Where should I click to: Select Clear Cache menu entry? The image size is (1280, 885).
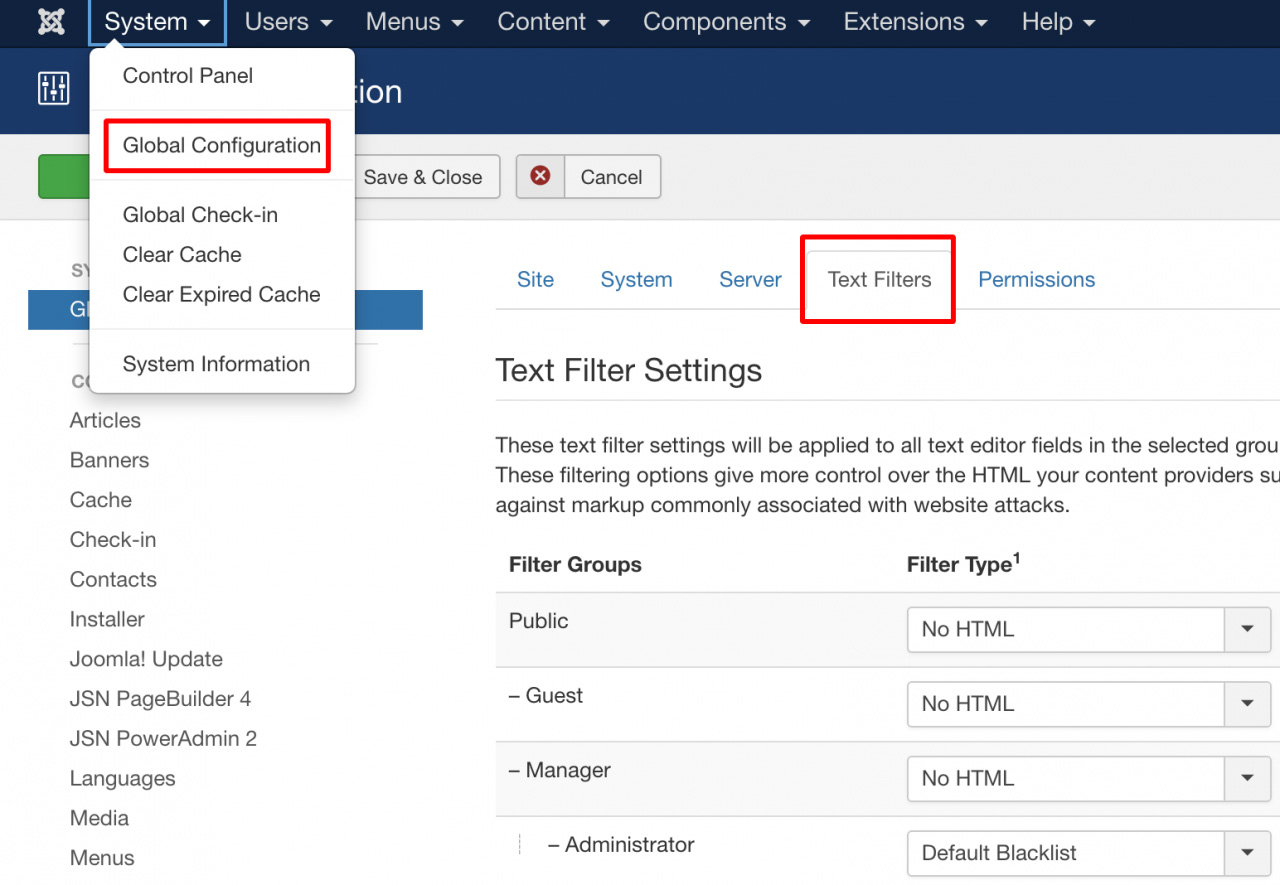(182, 255)
